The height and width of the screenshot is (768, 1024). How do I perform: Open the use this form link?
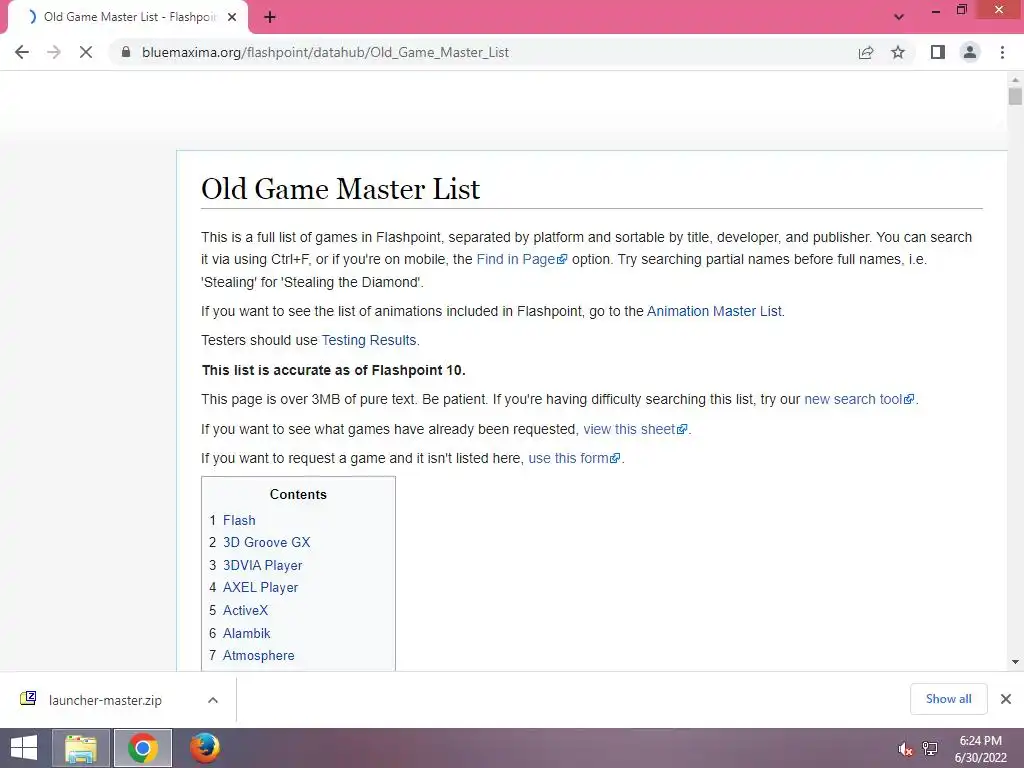tap(574, 458)
